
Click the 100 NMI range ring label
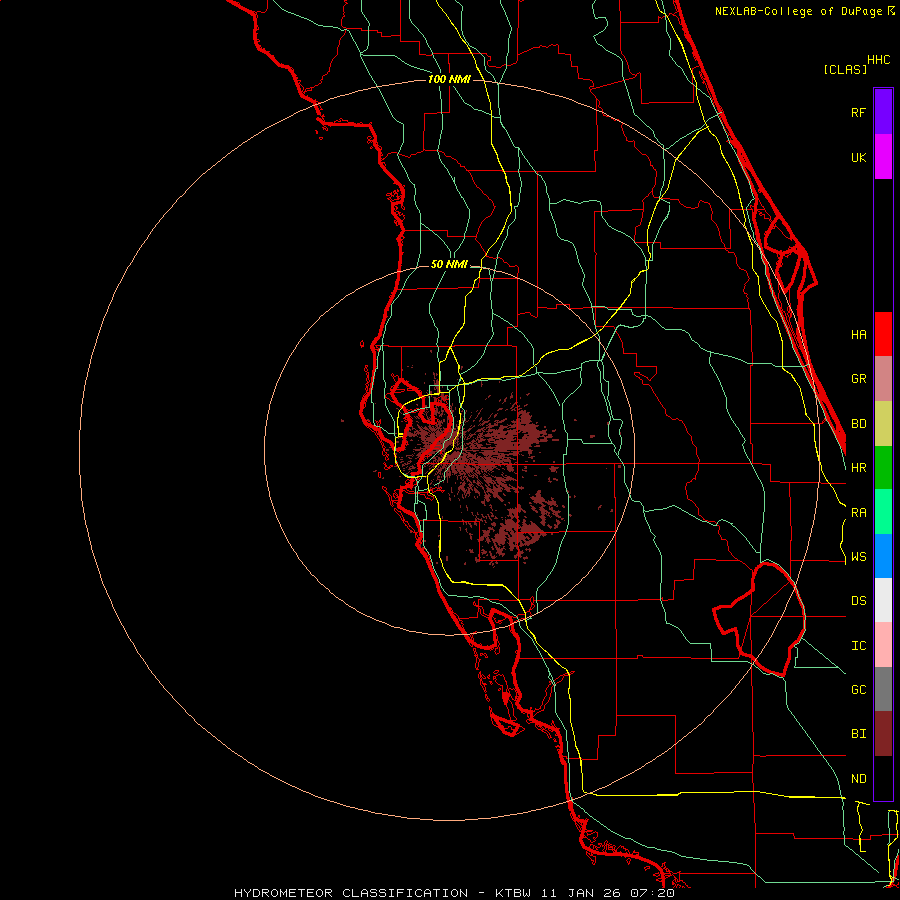coord(449,79)
